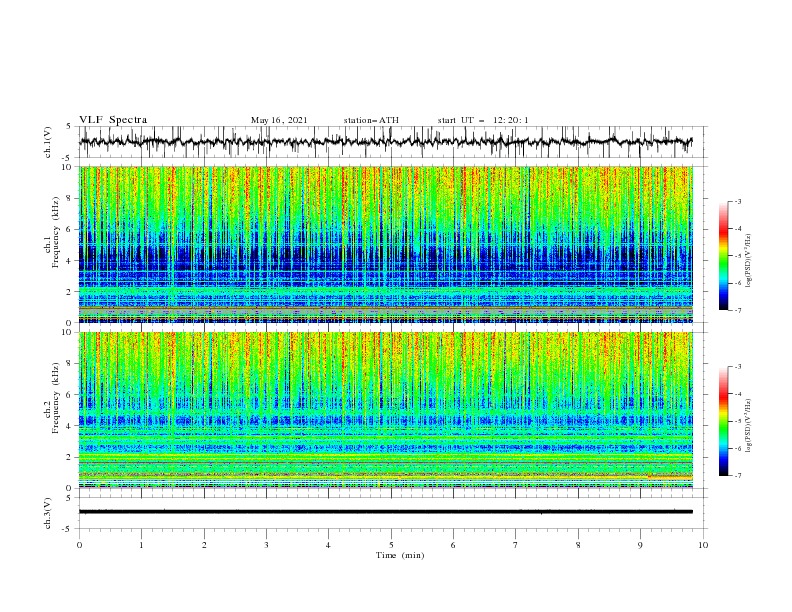Click the lower PSD color scale bar
792x612 pixels.
pos(724,421)
